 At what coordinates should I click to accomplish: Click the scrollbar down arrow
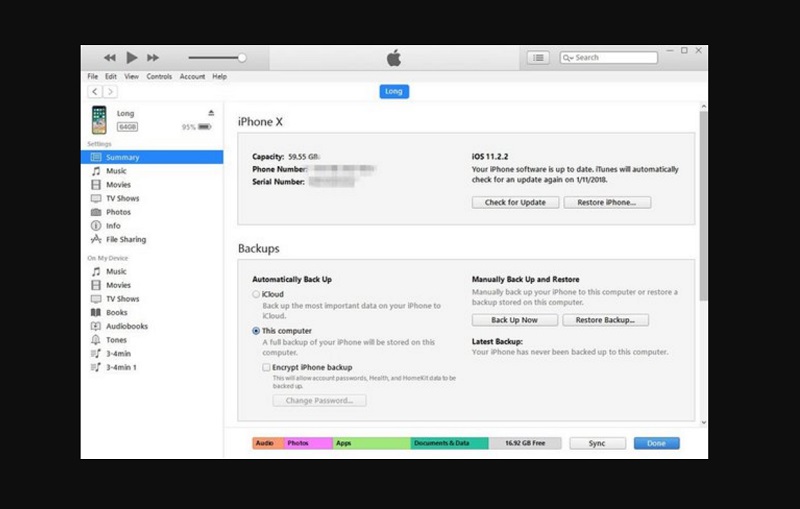click(x=704, y=422)
